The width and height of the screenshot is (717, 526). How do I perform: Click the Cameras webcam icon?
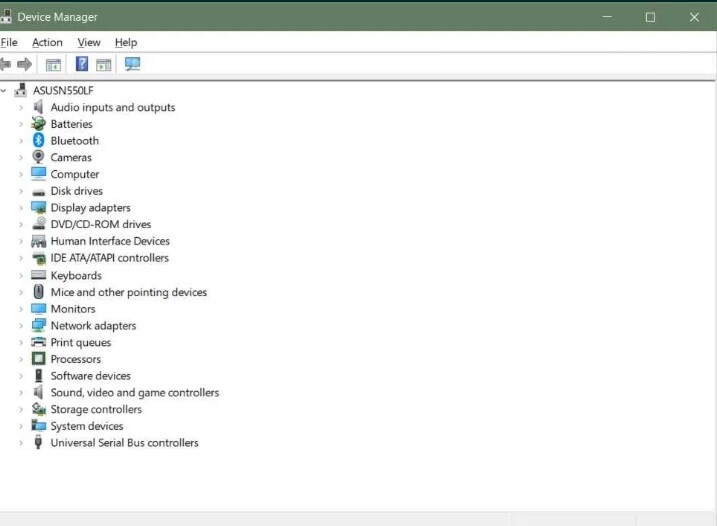pos(38,157)
